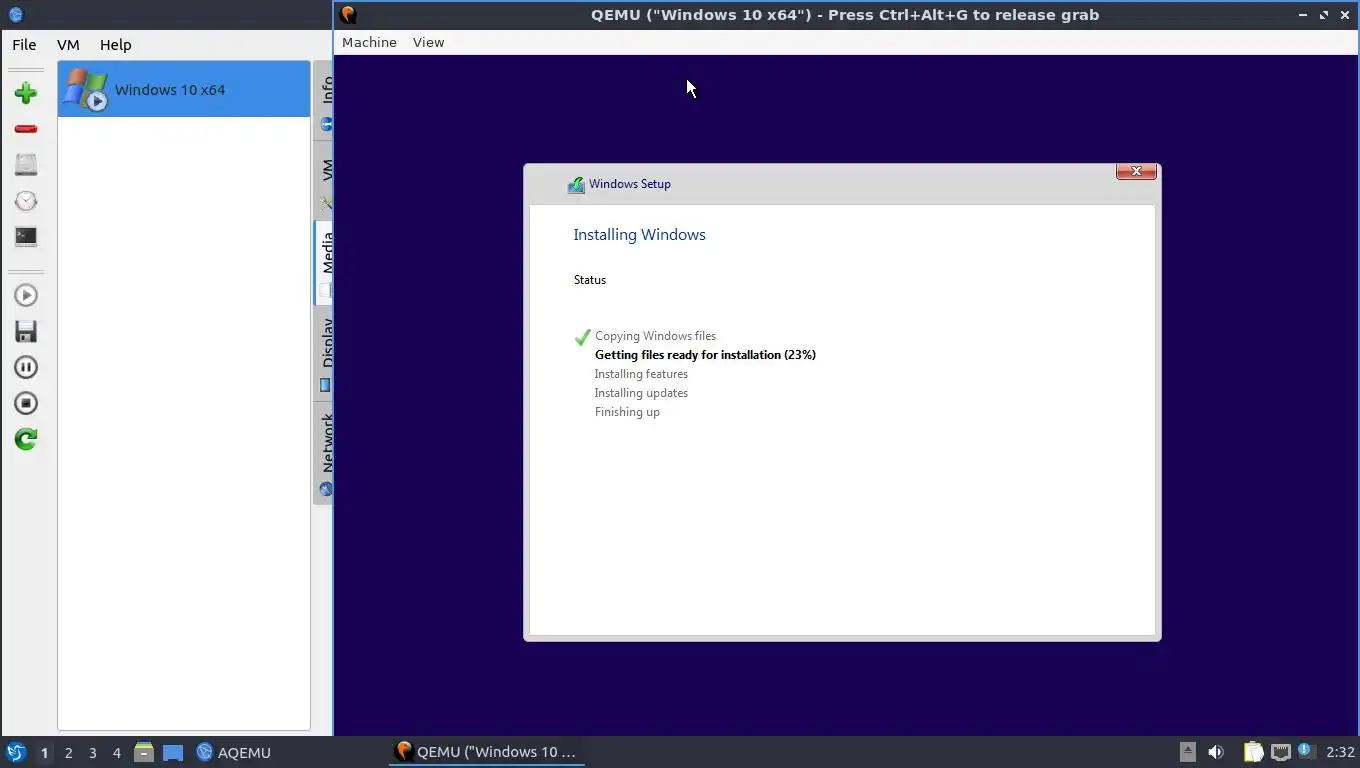Image resolution: width=1360 pixels, height=768 pixels.
Task: Switch to workspace 2 on taskbar
Action: (x=68, y=752)
